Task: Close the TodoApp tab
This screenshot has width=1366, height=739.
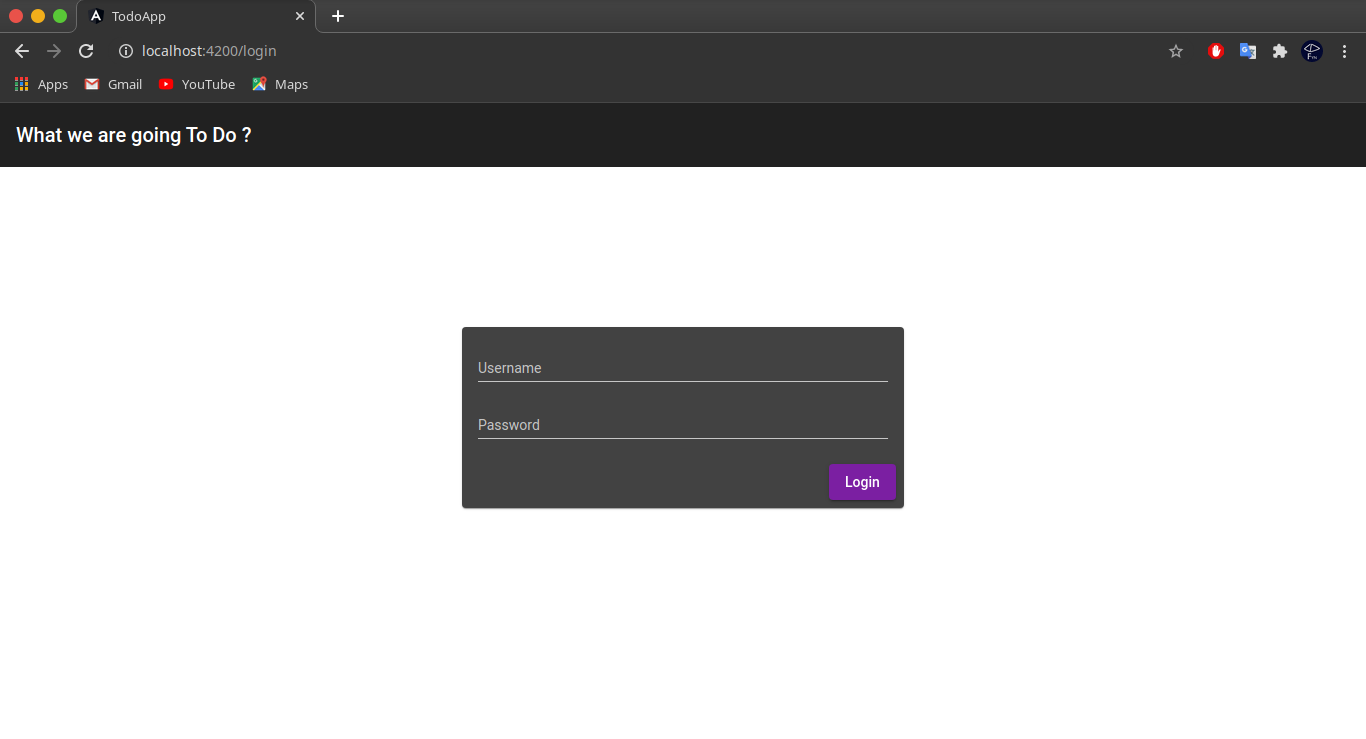Action: (300, 16)
